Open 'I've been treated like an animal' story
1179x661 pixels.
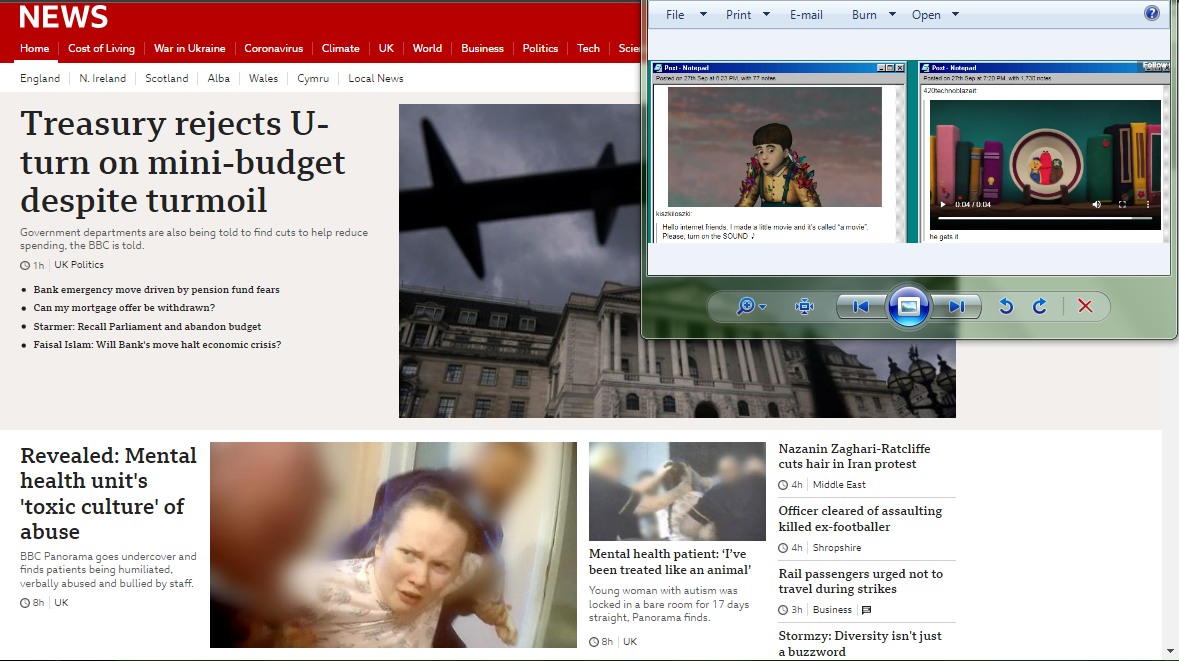tap(669, 562)
